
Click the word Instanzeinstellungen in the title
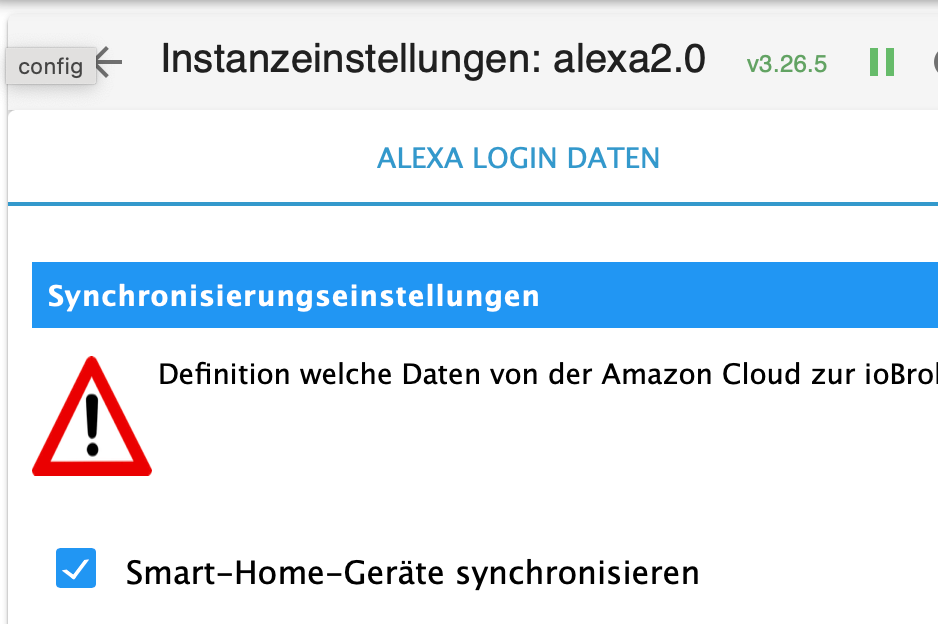(340, 60)
